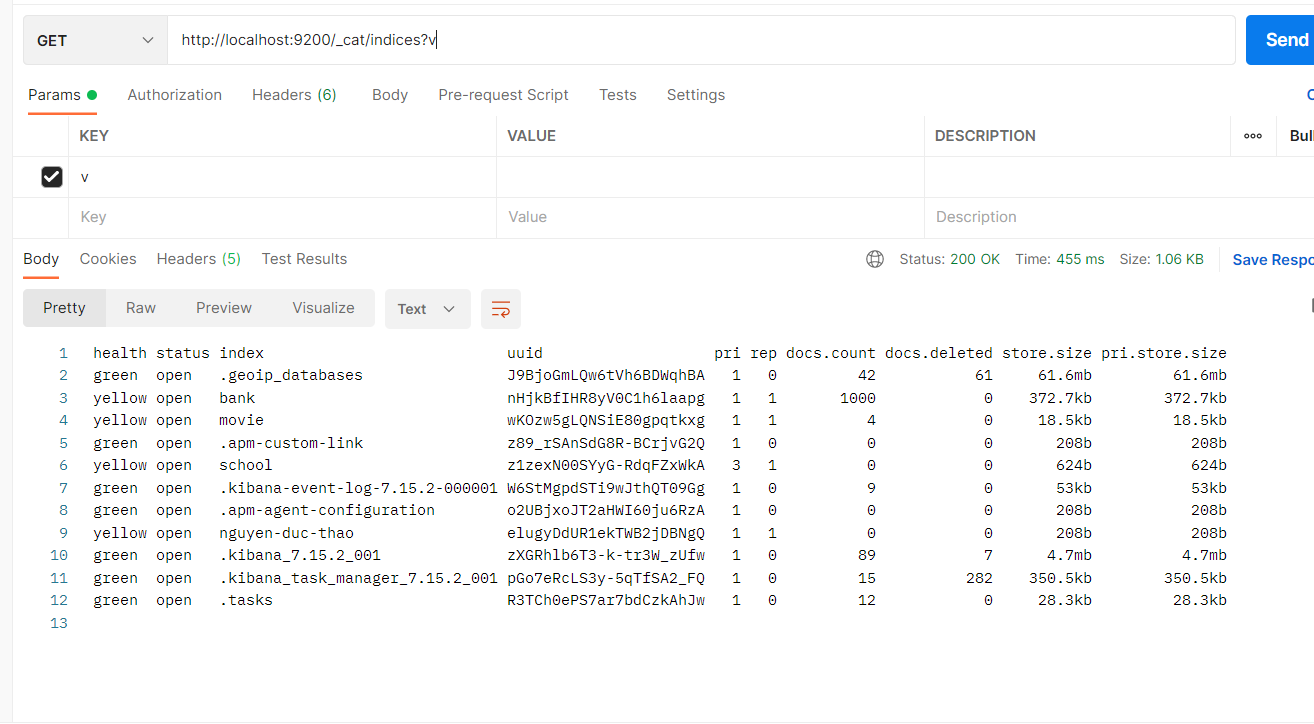Click the request URL input field
1314x724 pixels.
[x=701, y=40]
